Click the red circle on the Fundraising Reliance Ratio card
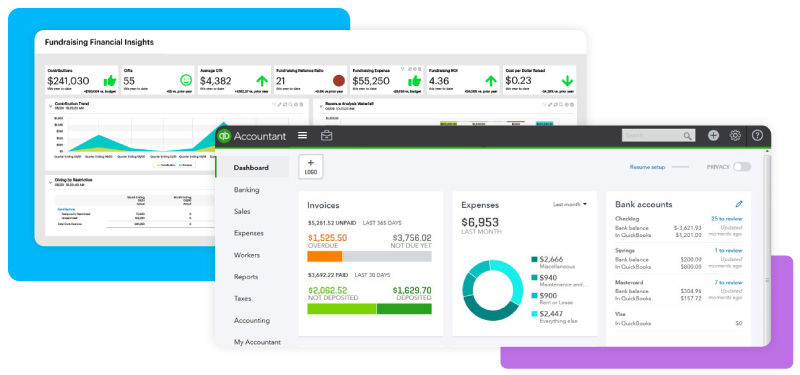 (339, 81)
